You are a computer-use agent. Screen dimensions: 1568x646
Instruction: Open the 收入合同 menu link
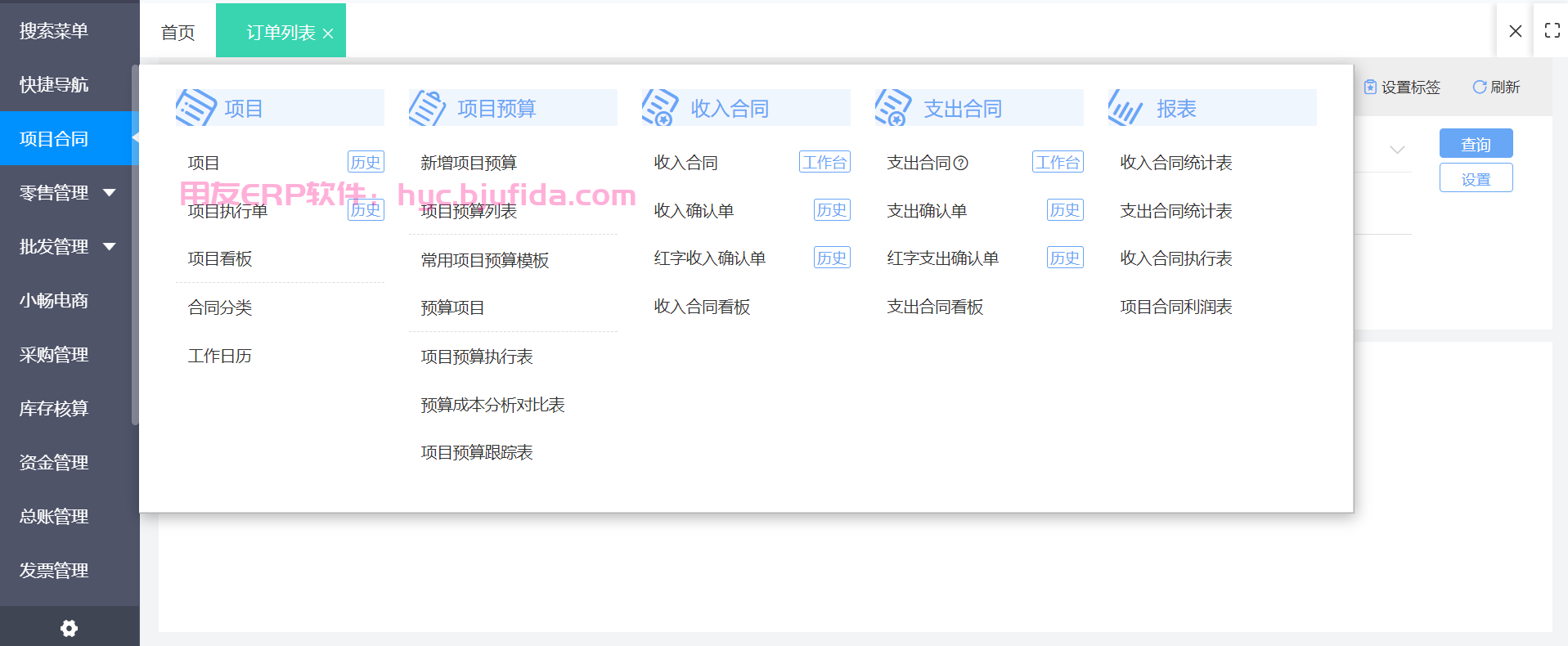[x=685, y=163]
